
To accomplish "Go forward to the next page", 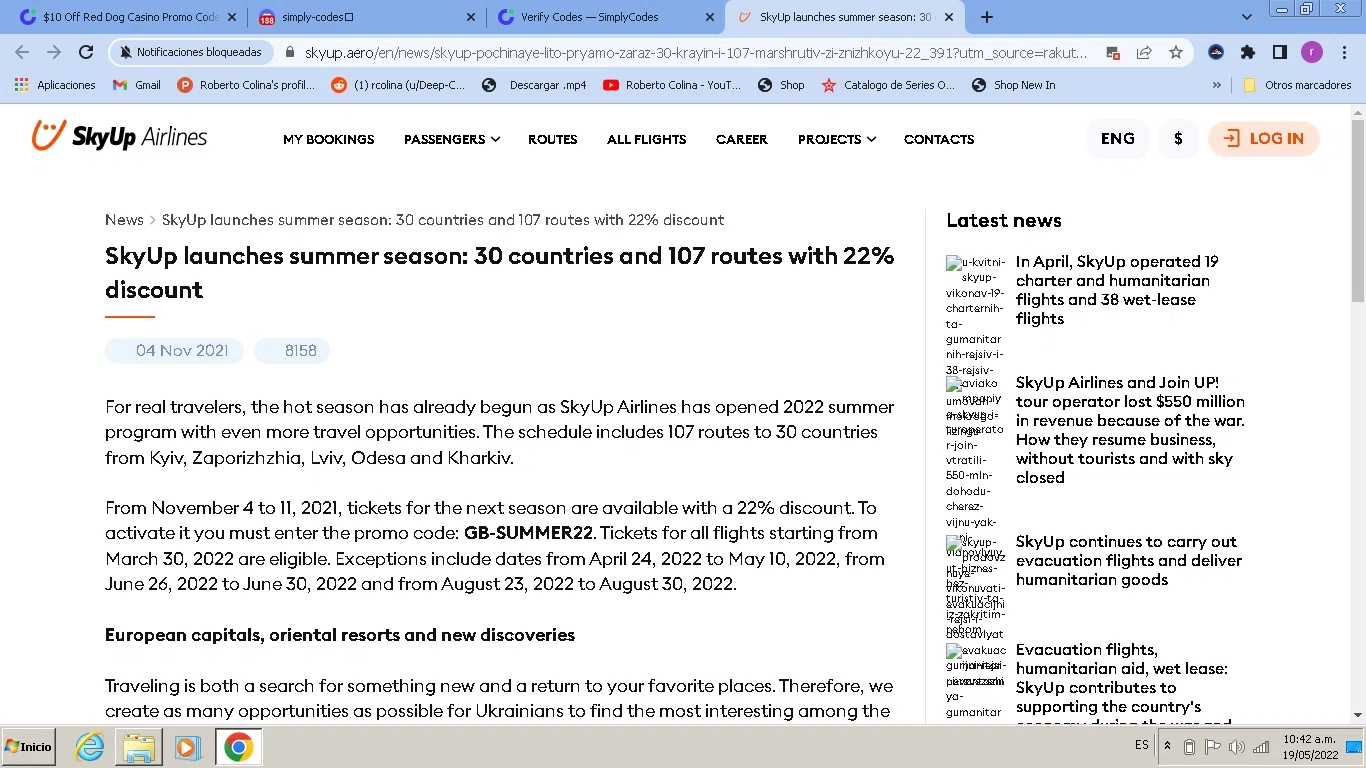I will pyautogui.click(x=54, y=52).
